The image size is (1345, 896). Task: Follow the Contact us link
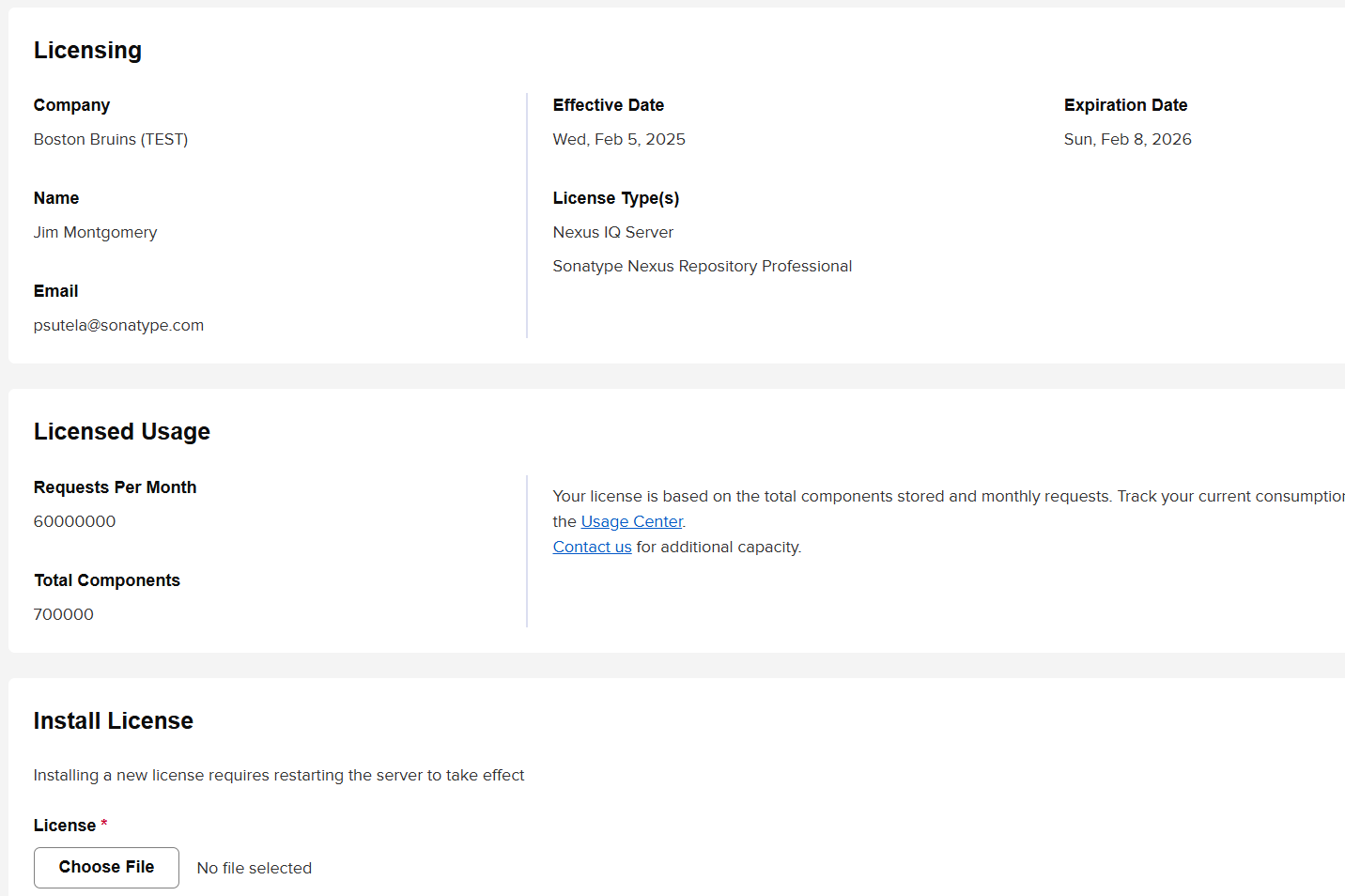(592, 547)
